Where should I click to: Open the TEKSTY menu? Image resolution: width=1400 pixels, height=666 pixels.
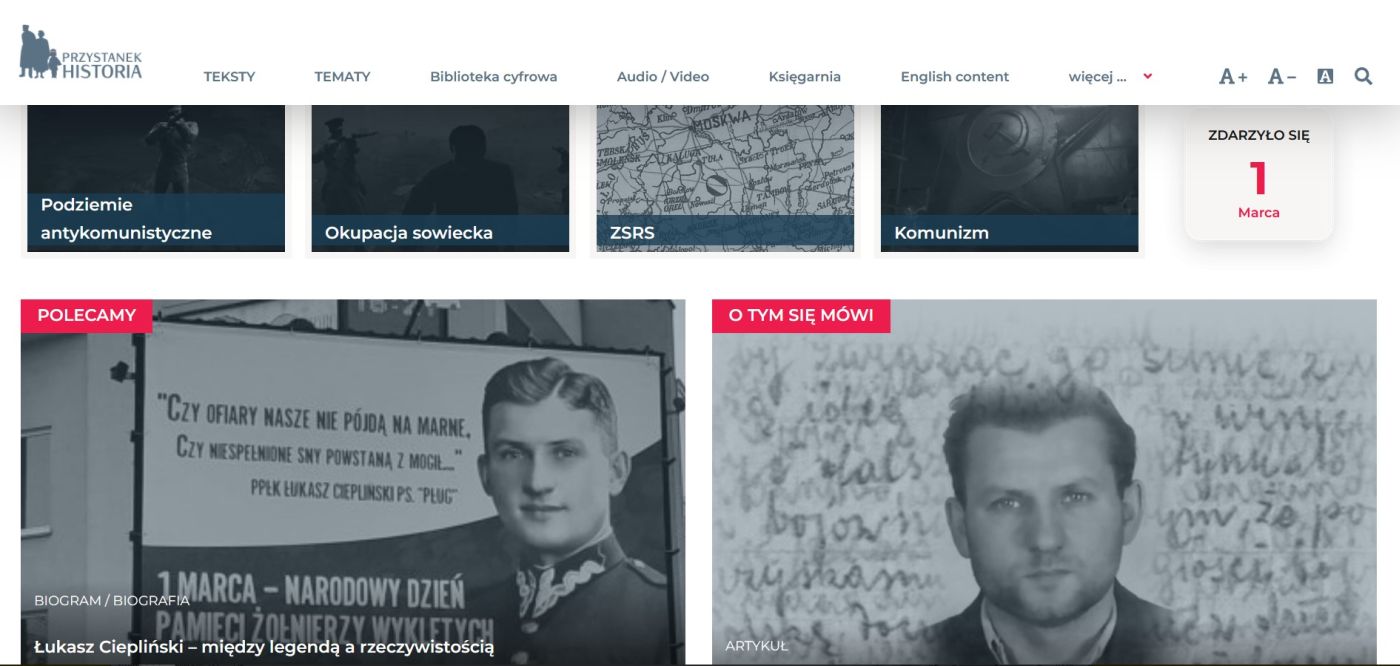pos(229,77)
